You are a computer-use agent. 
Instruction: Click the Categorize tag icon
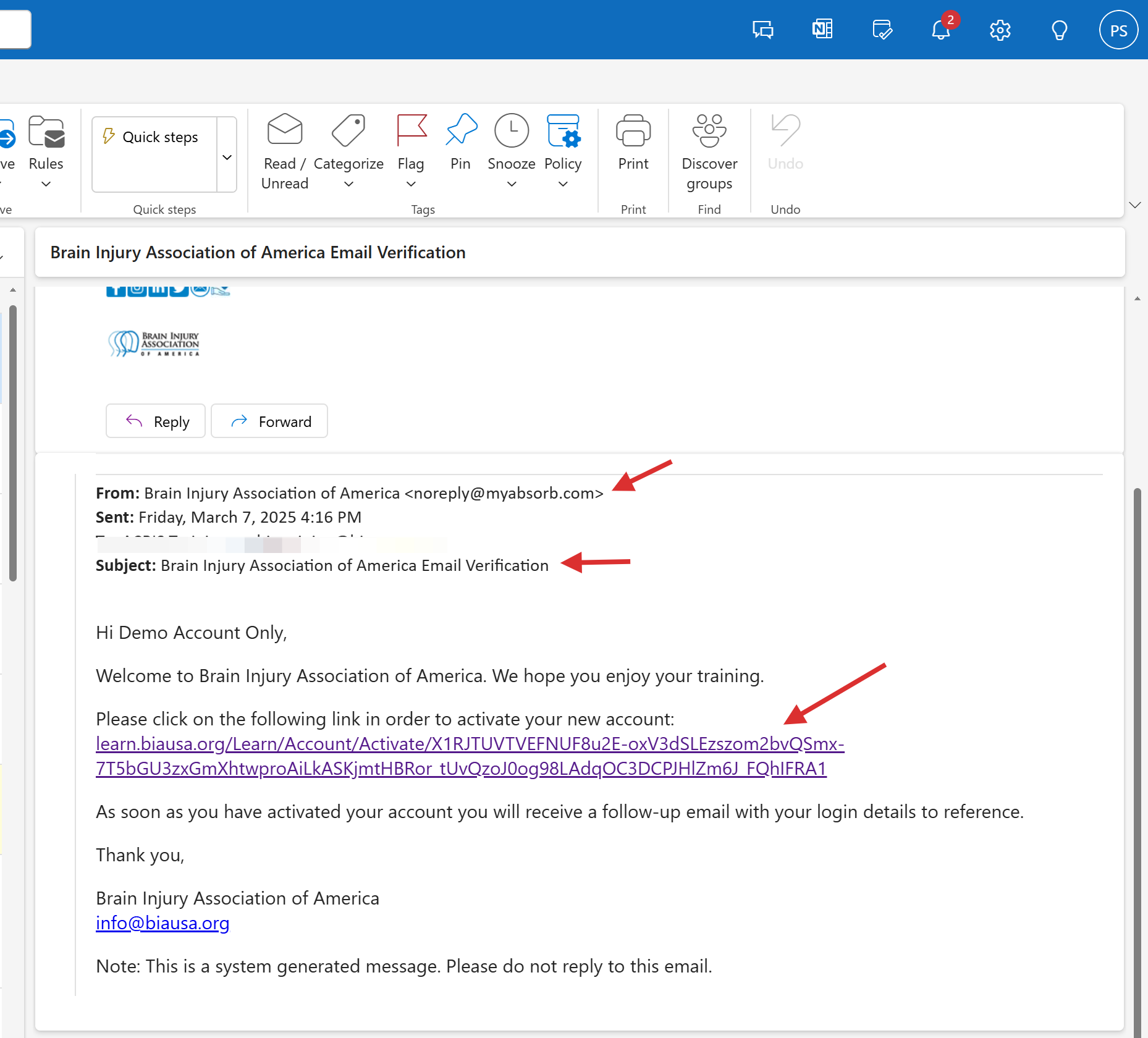tap(348, 130)
